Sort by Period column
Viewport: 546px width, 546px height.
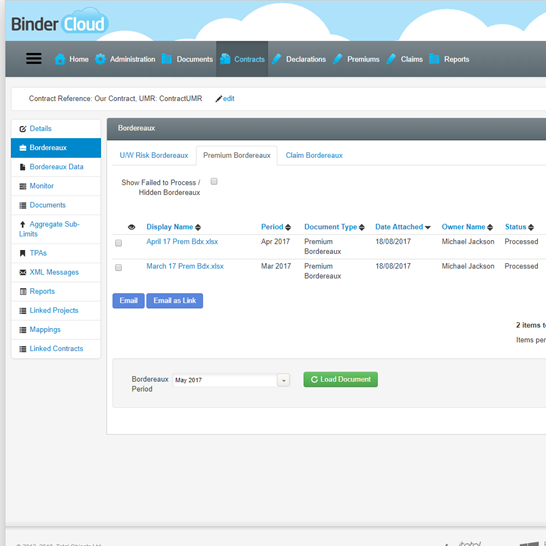(x=276, y=227)
